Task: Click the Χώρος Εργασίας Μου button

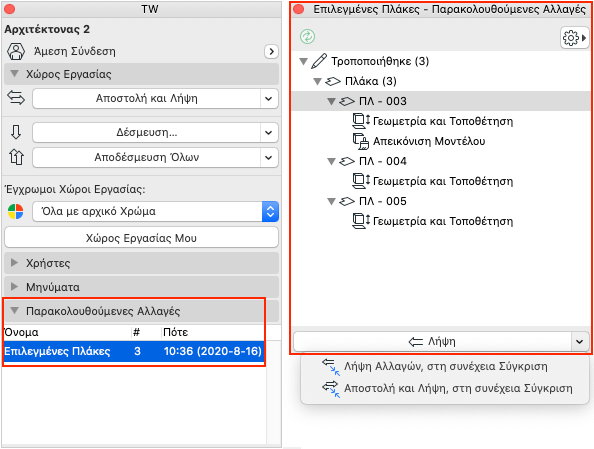Action: [141, 238]
